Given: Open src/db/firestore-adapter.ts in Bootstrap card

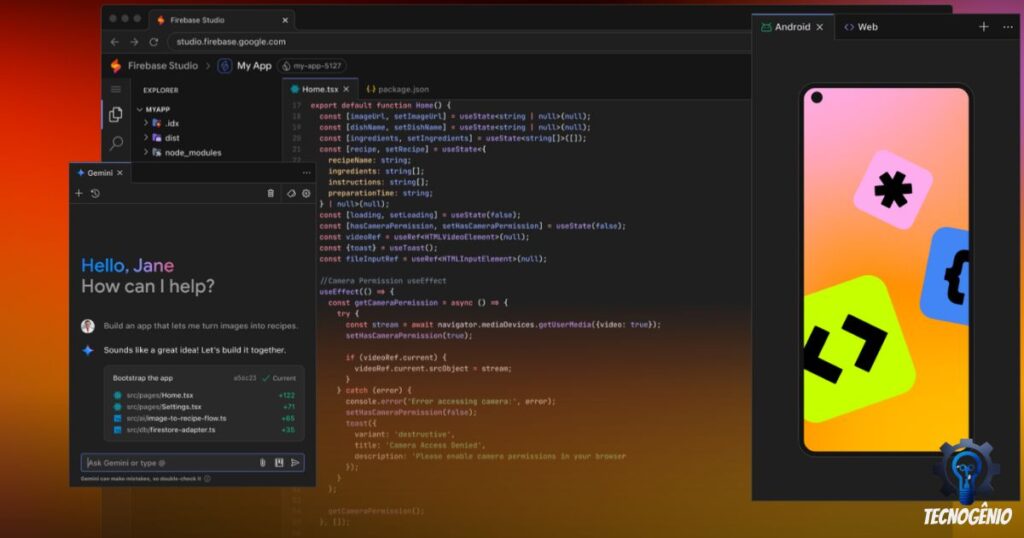Looking at the screenshot, I should click(170, 430).
